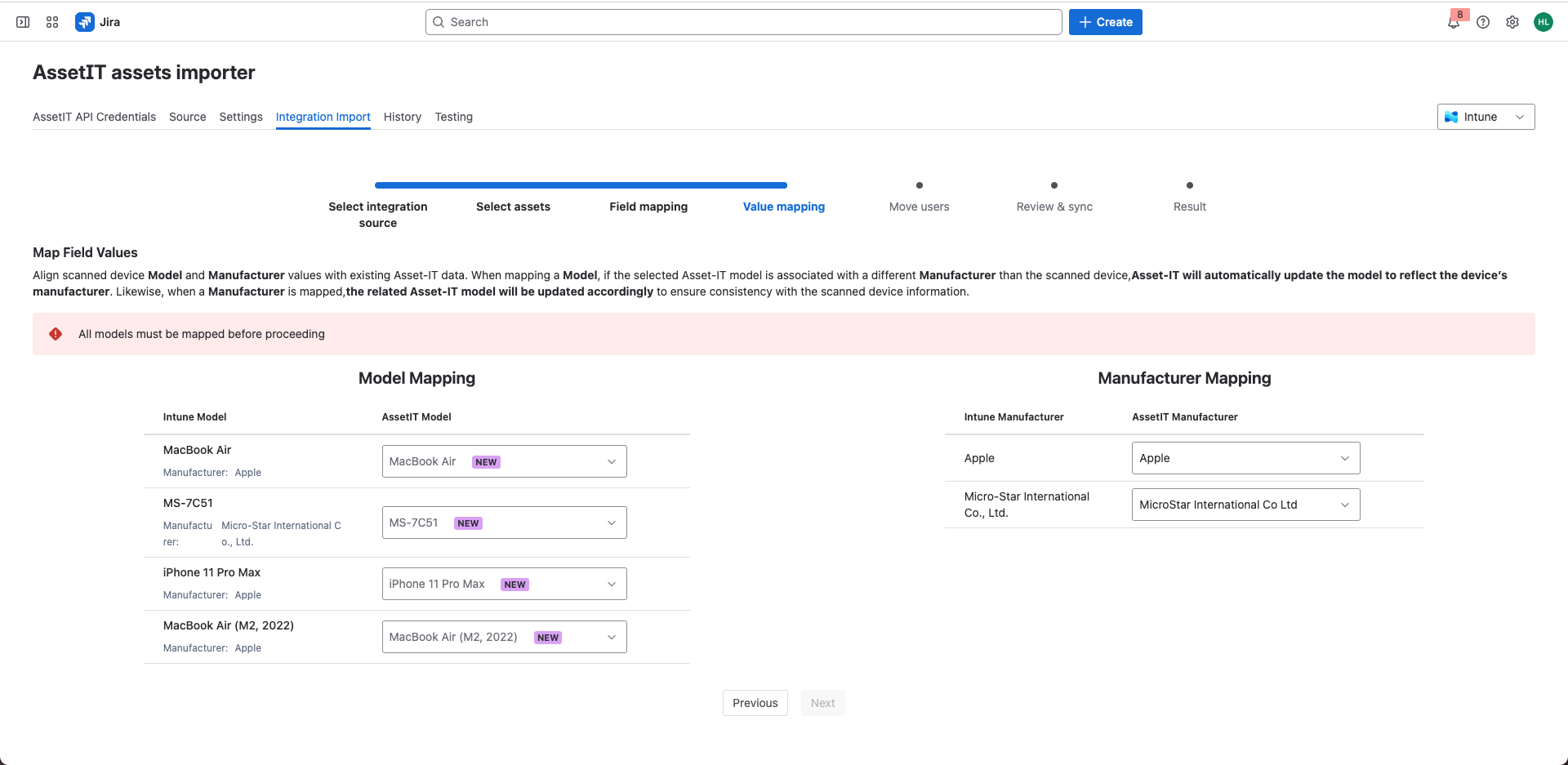This screenshot has height=765, width=1568.
Task: Switch to the History tab
Action: [403, 117]
